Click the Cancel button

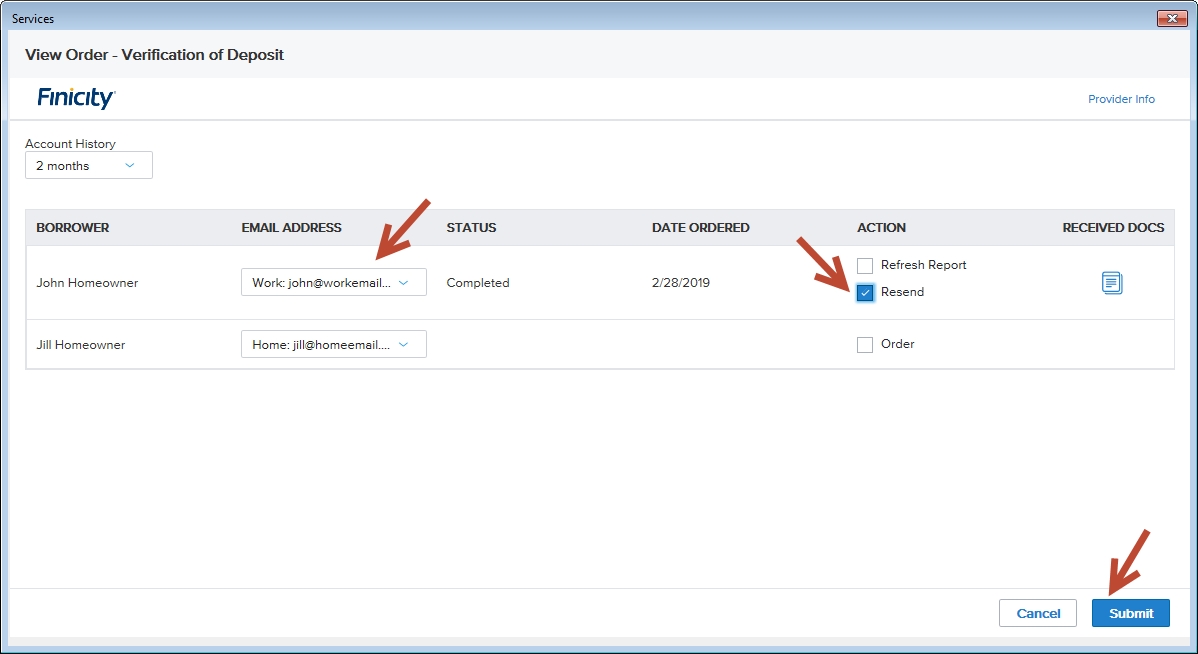1037,613
